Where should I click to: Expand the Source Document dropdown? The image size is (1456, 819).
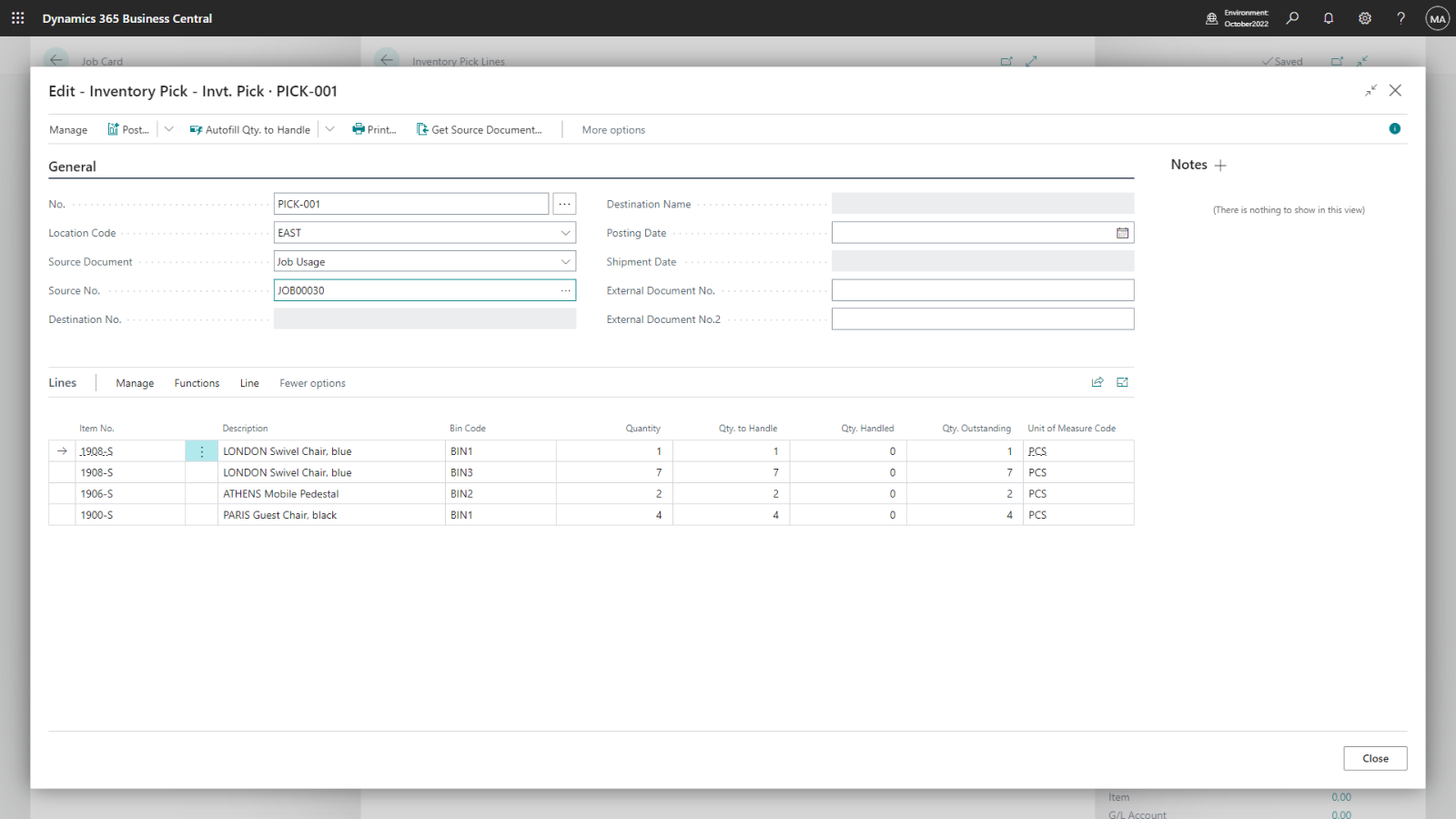[565, 262]
